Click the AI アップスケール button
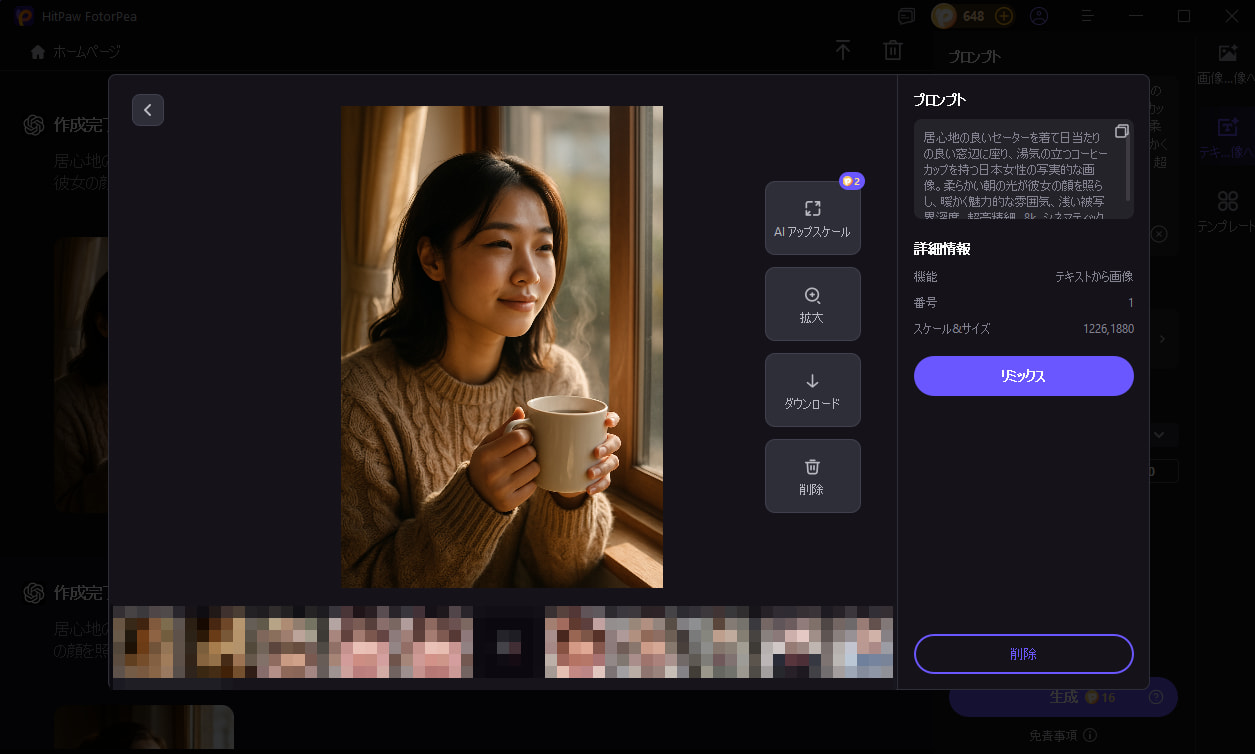The width and height of the screenshot is (1255, 754). tap(812, 218)
